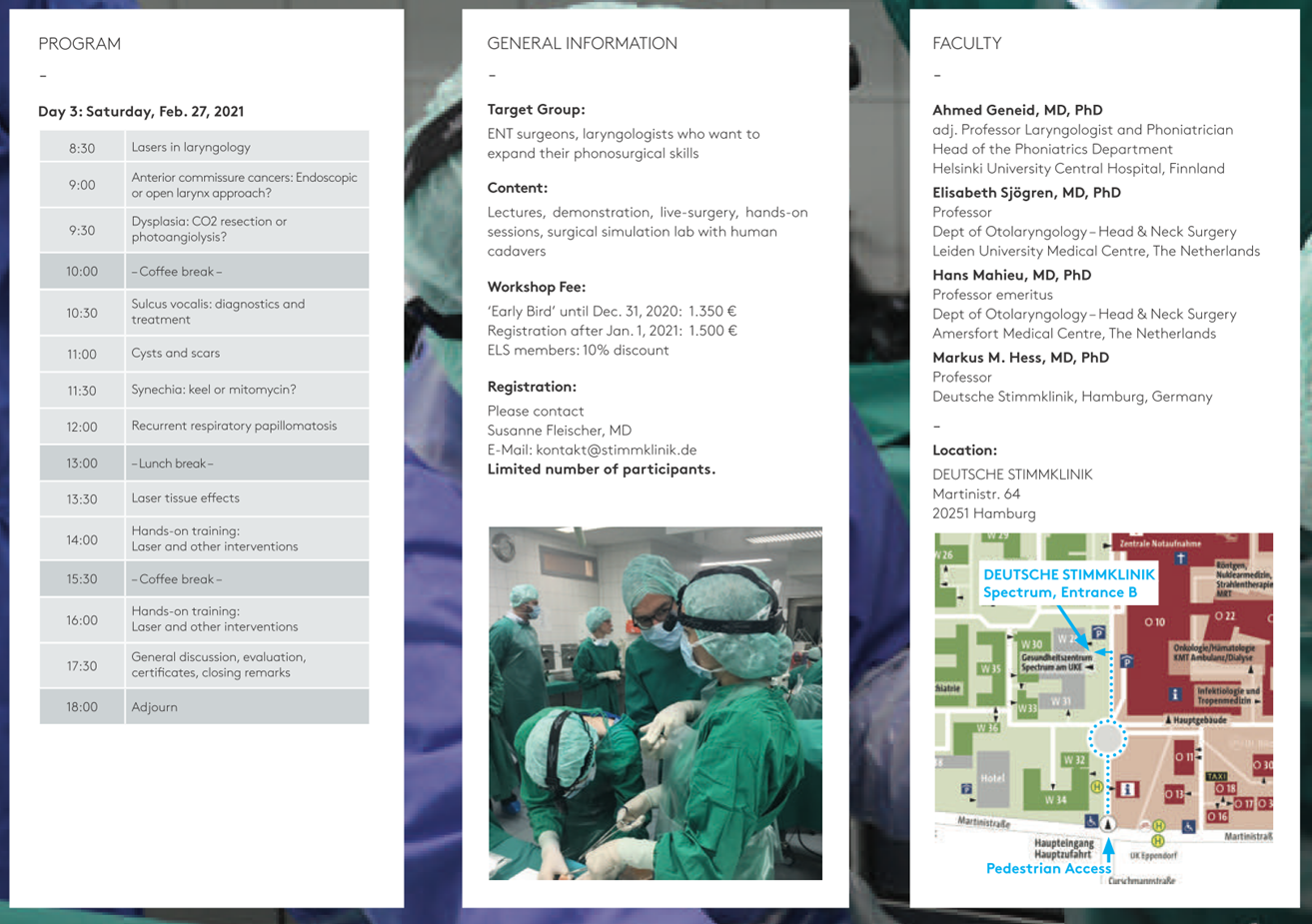Click faculty name 'Ahmed Geneid, MD, PhD'
The width and height of the screenshot is (1312, 924).
pyautogui.click(x=1017, y=110)
